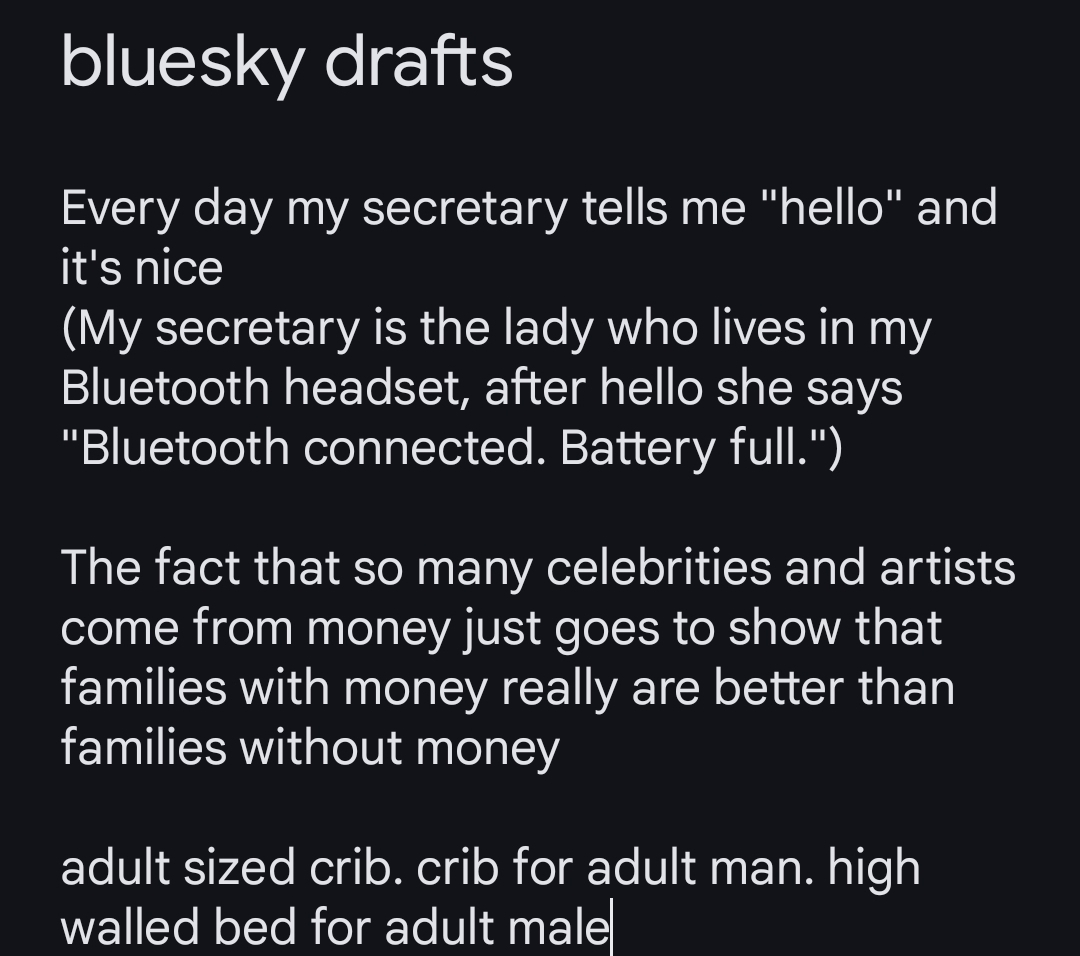Place cursor on the word "lives"

(704, 328)
